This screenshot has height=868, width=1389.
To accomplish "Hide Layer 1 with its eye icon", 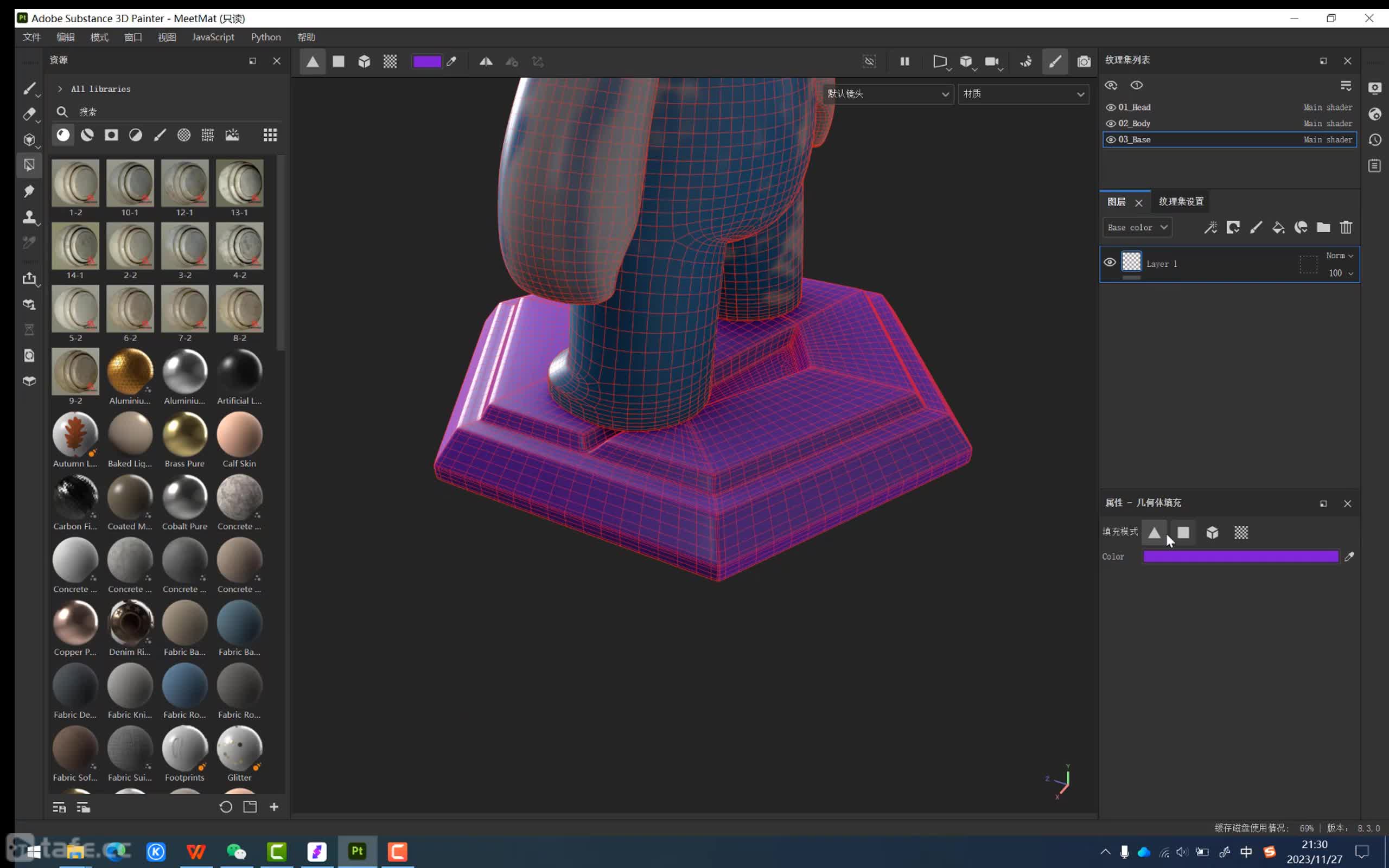I will (x=1110, y=263).
